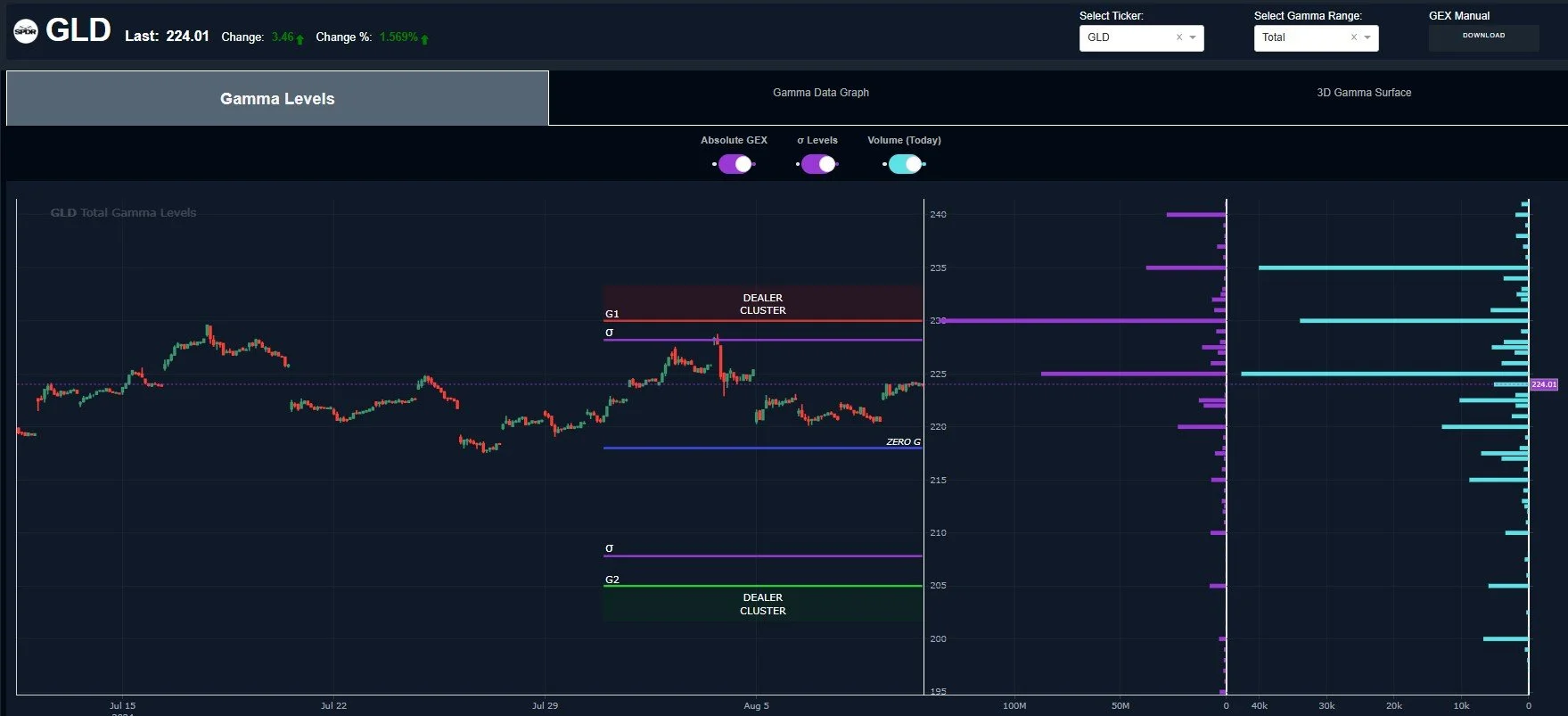This screenshot has width=1568, height=716.
Task: Toggle the Absolute GEX switch
Action: tap(735, 164)
